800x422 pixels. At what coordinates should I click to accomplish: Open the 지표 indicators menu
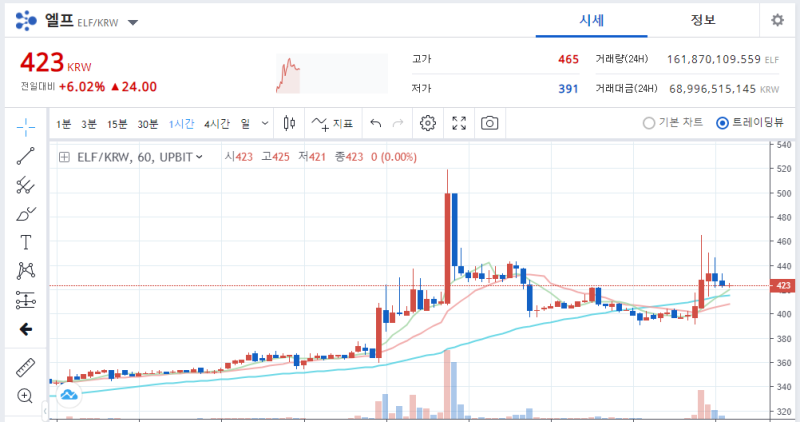332,123
